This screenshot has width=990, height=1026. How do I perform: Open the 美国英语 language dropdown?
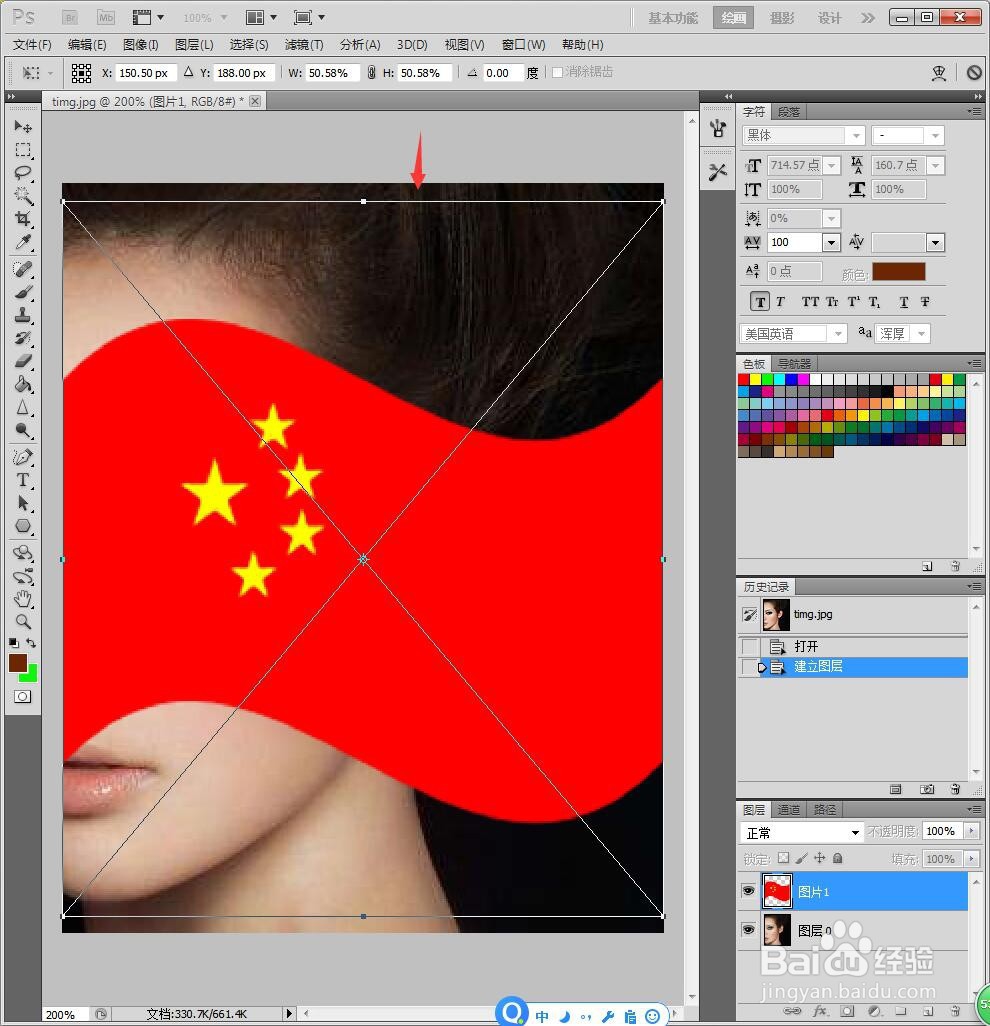838,334
